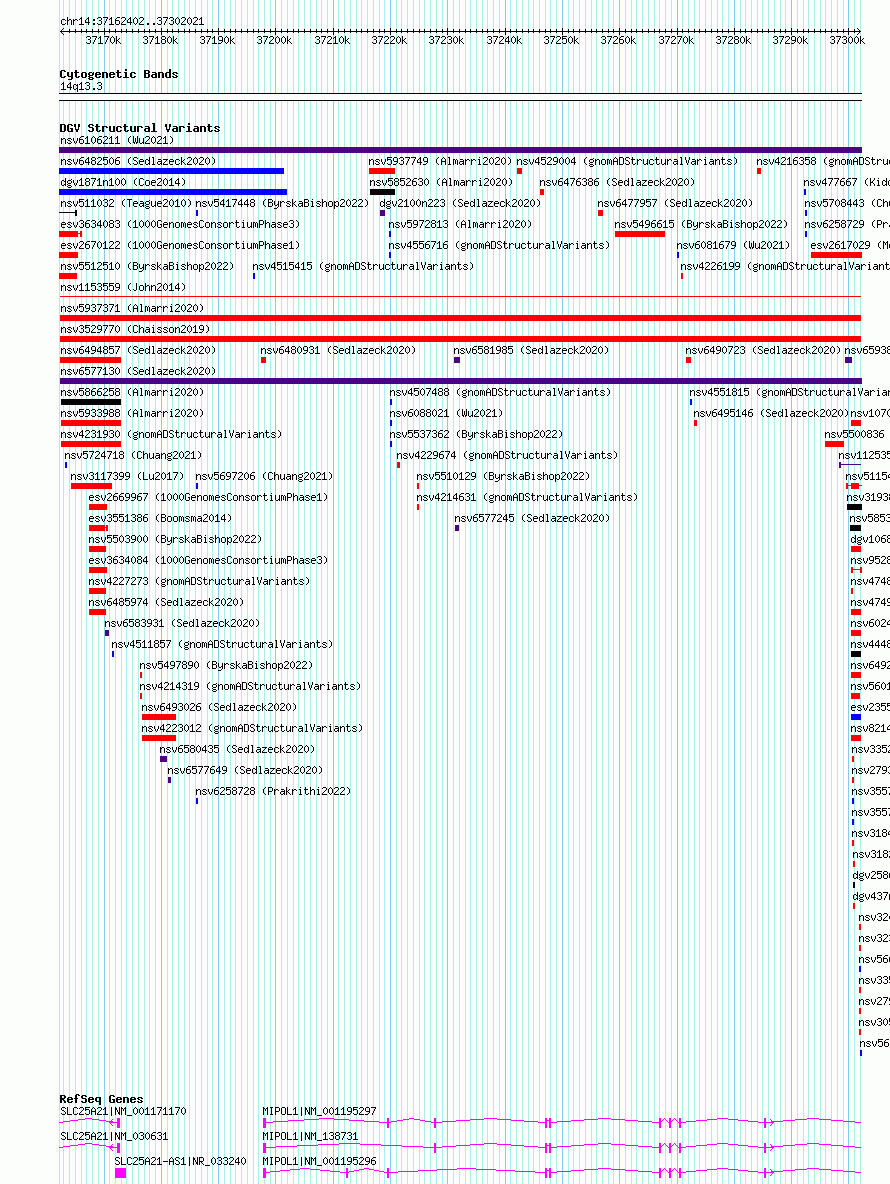
Task: Click the 37200k ruler coordinate
Action: pos(274,40)
